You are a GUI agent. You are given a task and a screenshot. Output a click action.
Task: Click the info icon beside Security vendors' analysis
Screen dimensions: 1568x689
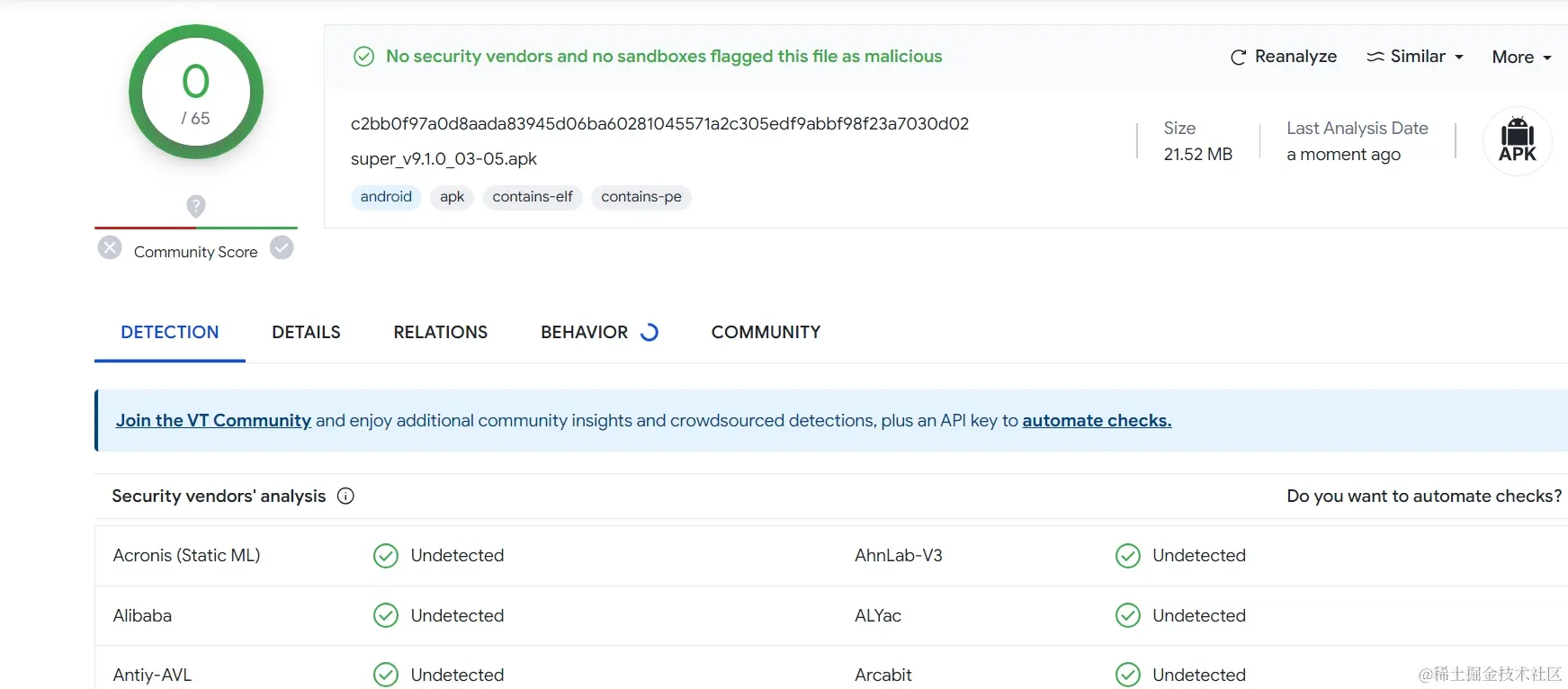click(345, 496)
